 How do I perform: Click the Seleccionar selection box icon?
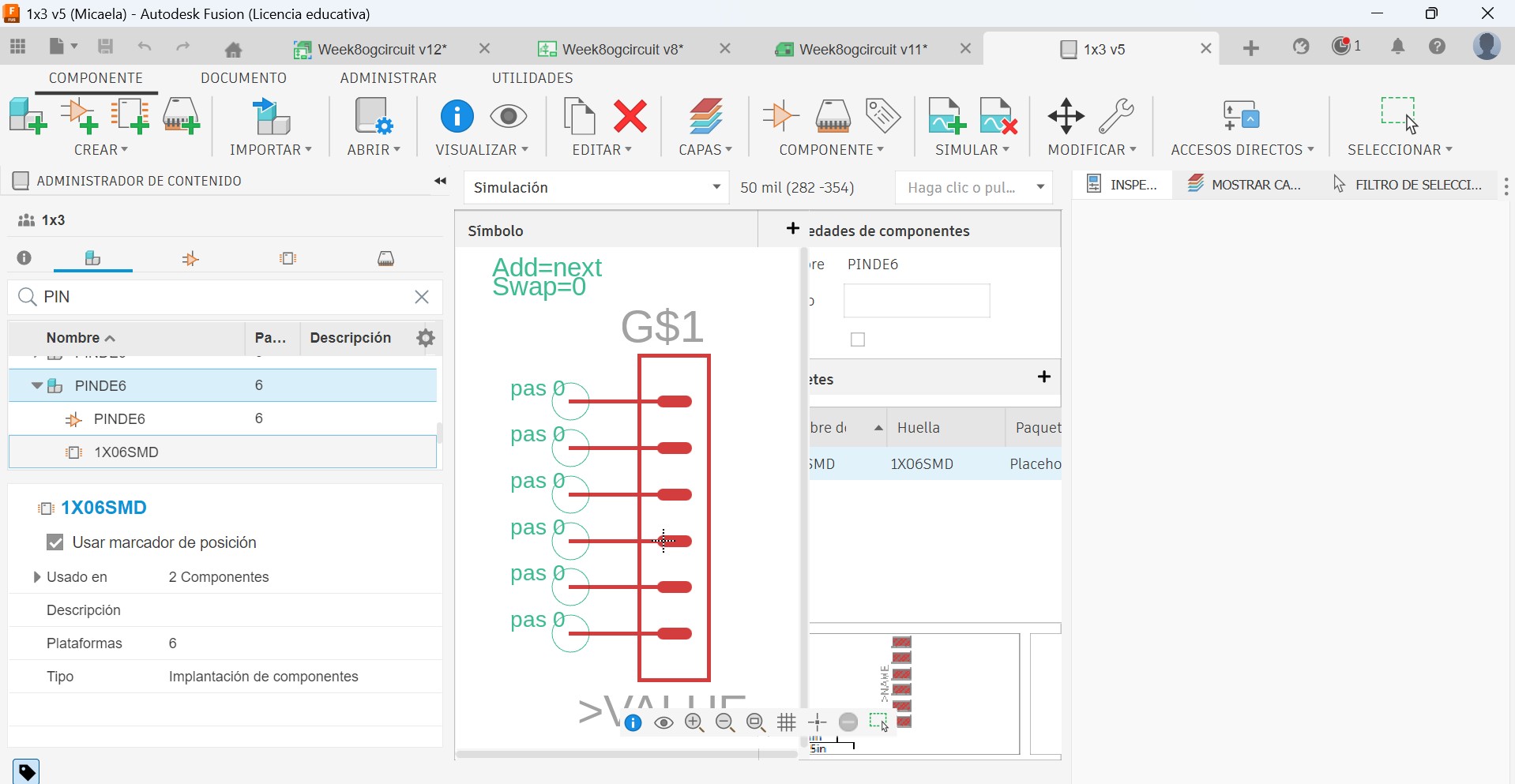1400,115
